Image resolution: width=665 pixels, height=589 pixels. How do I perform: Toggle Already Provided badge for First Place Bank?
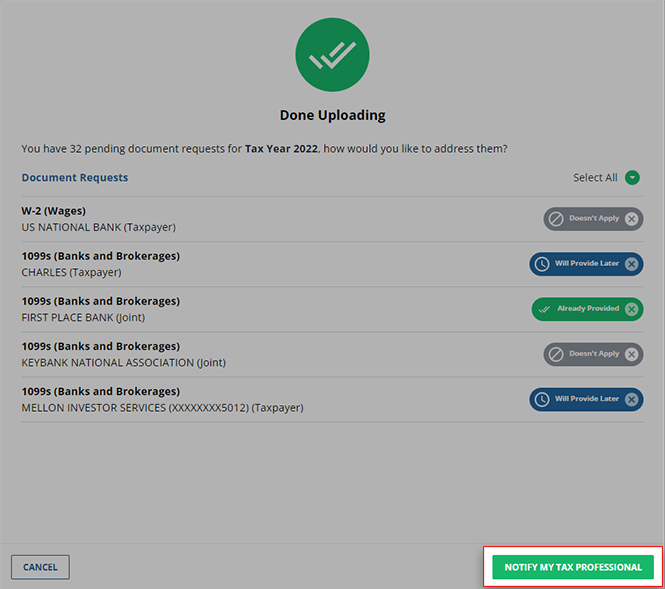pos(588,309)
